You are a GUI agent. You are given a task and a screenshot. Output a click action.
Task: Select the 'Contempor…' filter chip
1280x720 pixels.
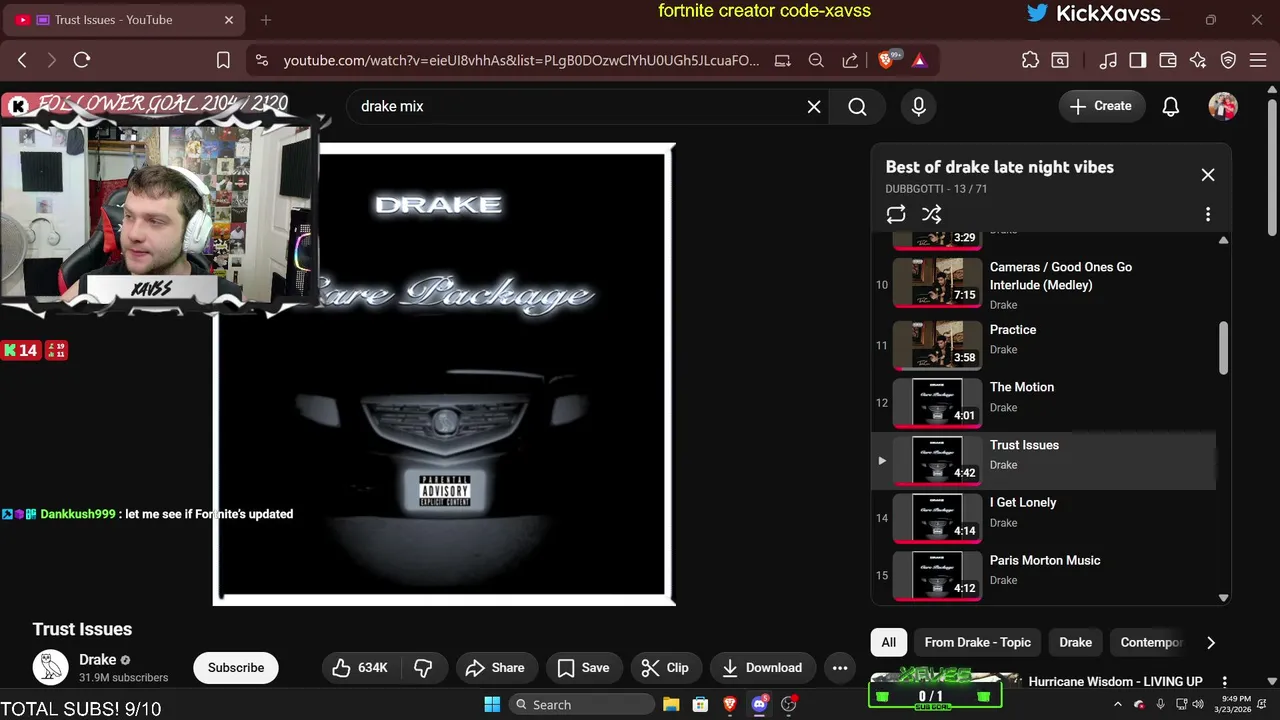(1151, 642)
